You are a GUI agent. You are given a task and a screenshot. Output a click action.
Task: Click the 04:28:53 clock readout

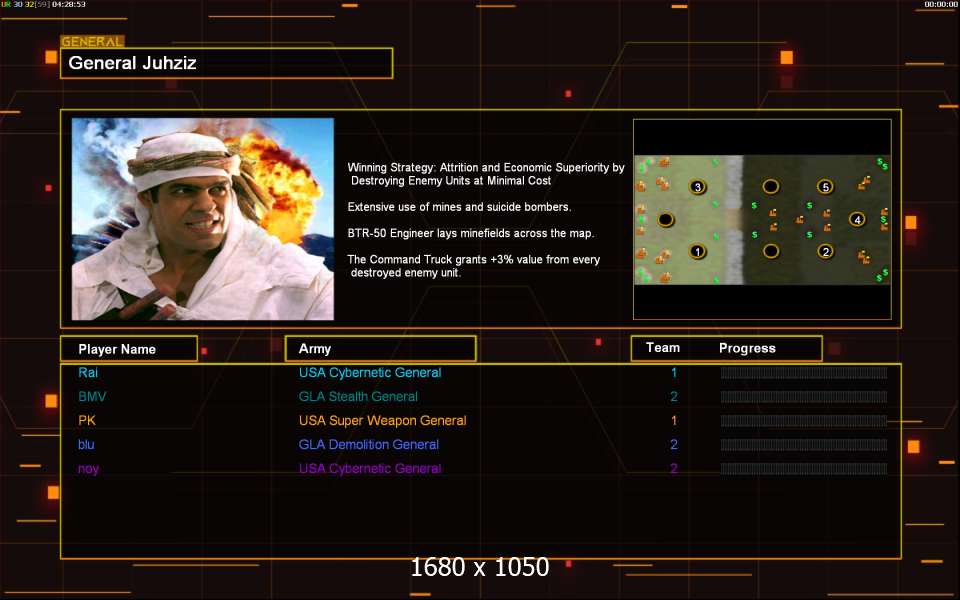69,4
